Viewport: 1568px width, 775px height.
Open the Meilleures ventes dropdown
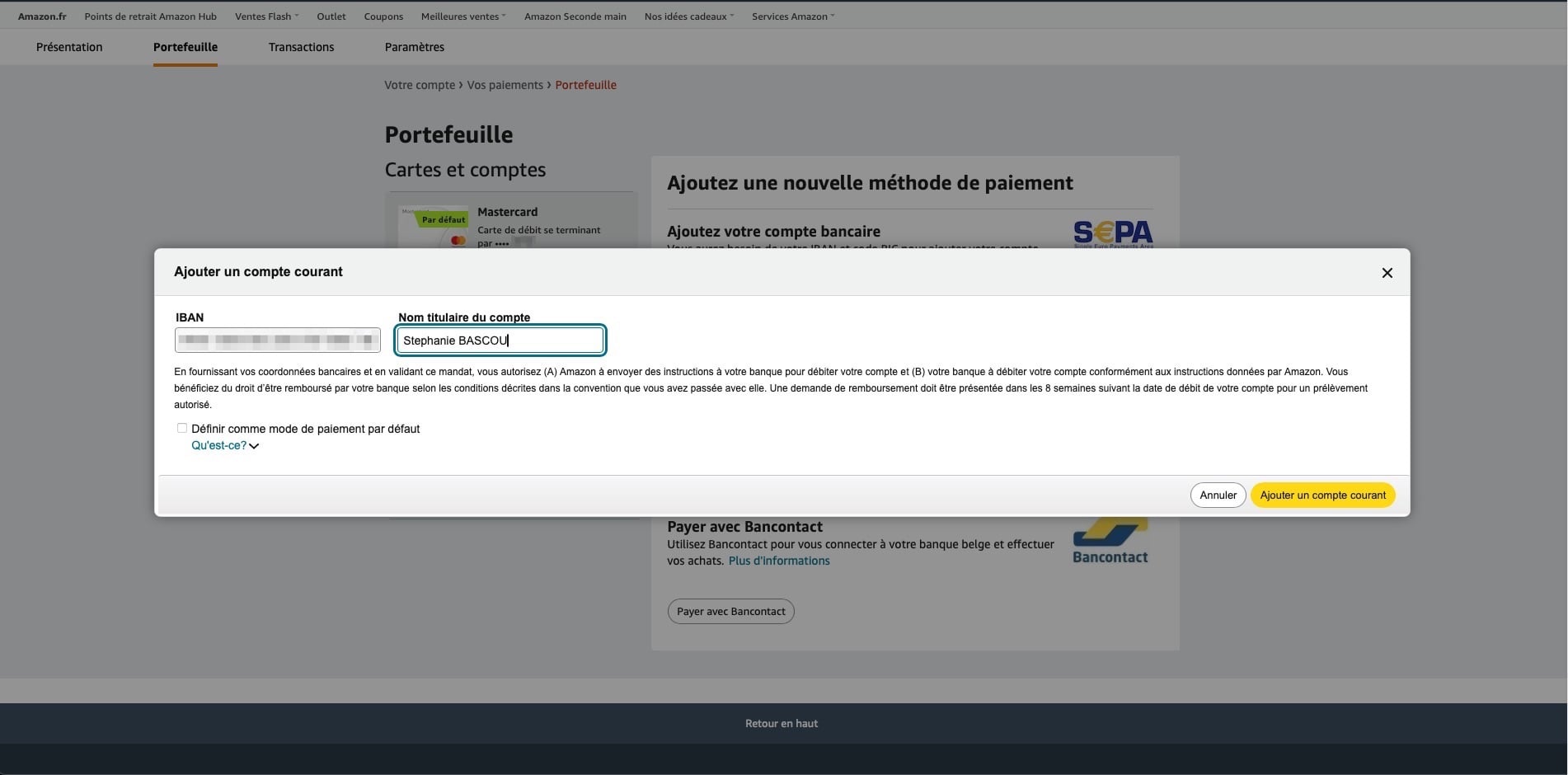[x=462, y=16]
